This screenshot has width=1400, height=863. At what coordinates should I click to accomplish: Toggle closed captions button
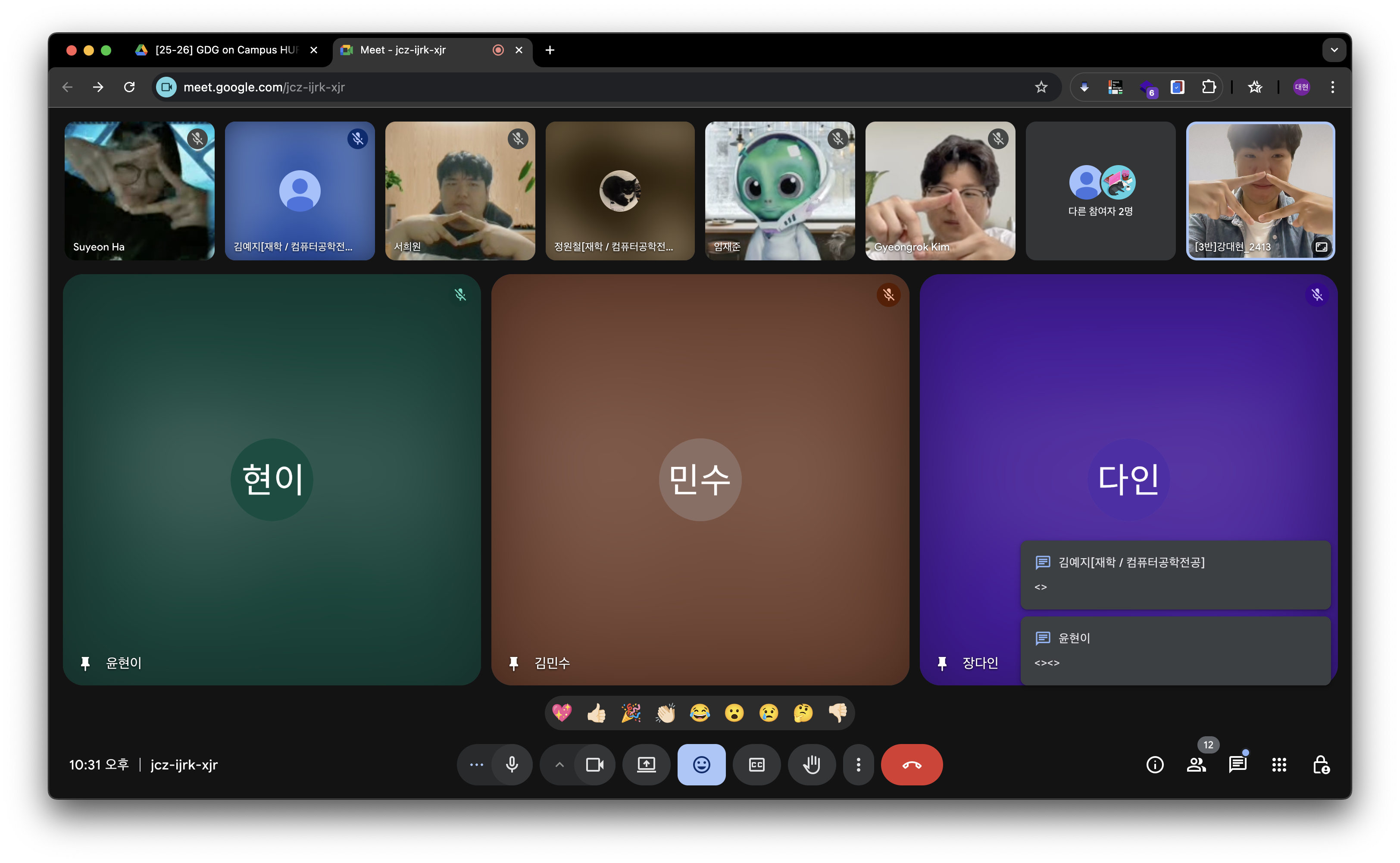coord(757,765)
